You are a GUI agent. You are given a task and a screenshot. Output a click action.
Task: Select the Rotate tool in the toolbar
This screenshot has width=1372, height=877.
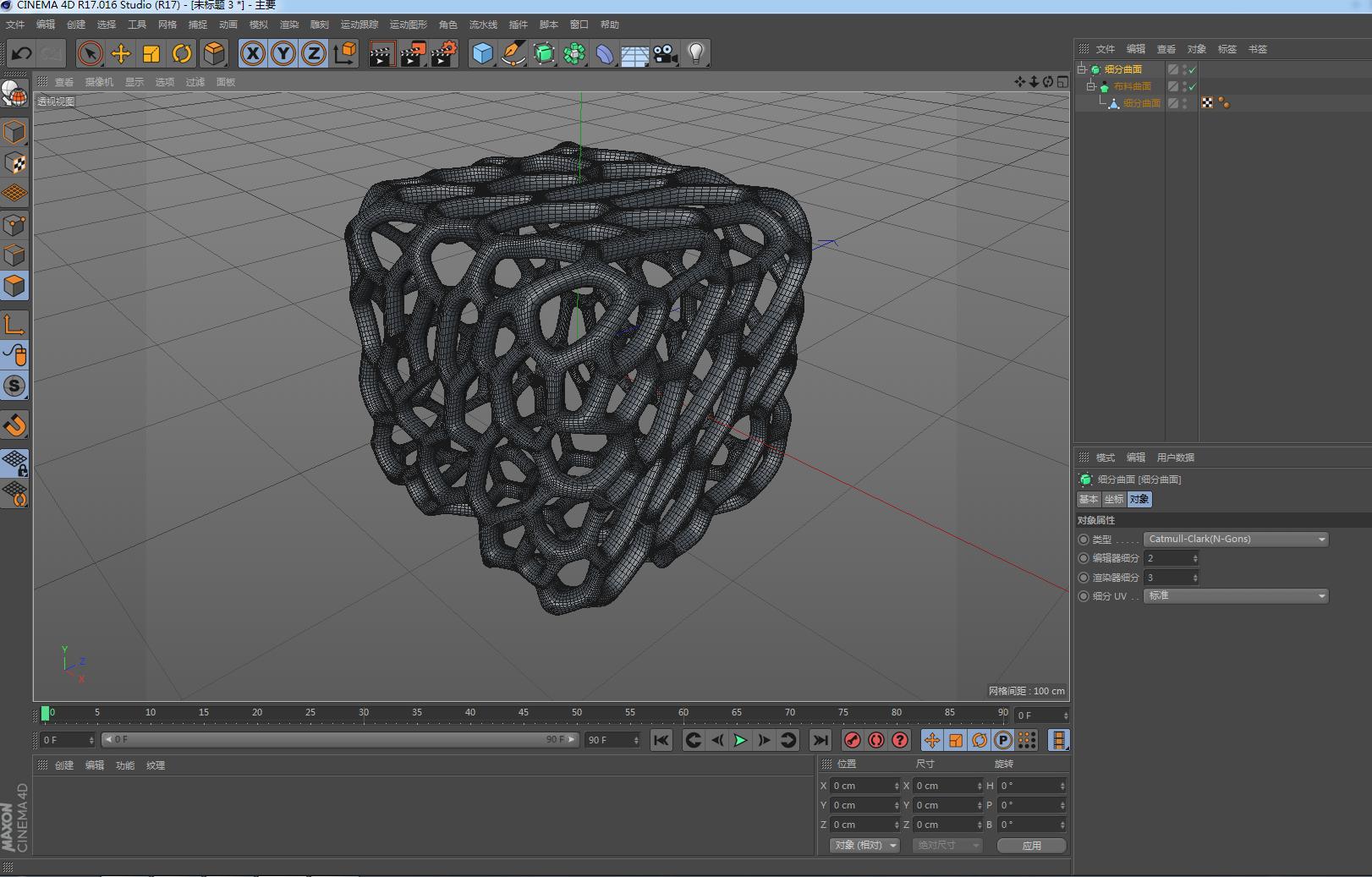click(x=183, y=53)
